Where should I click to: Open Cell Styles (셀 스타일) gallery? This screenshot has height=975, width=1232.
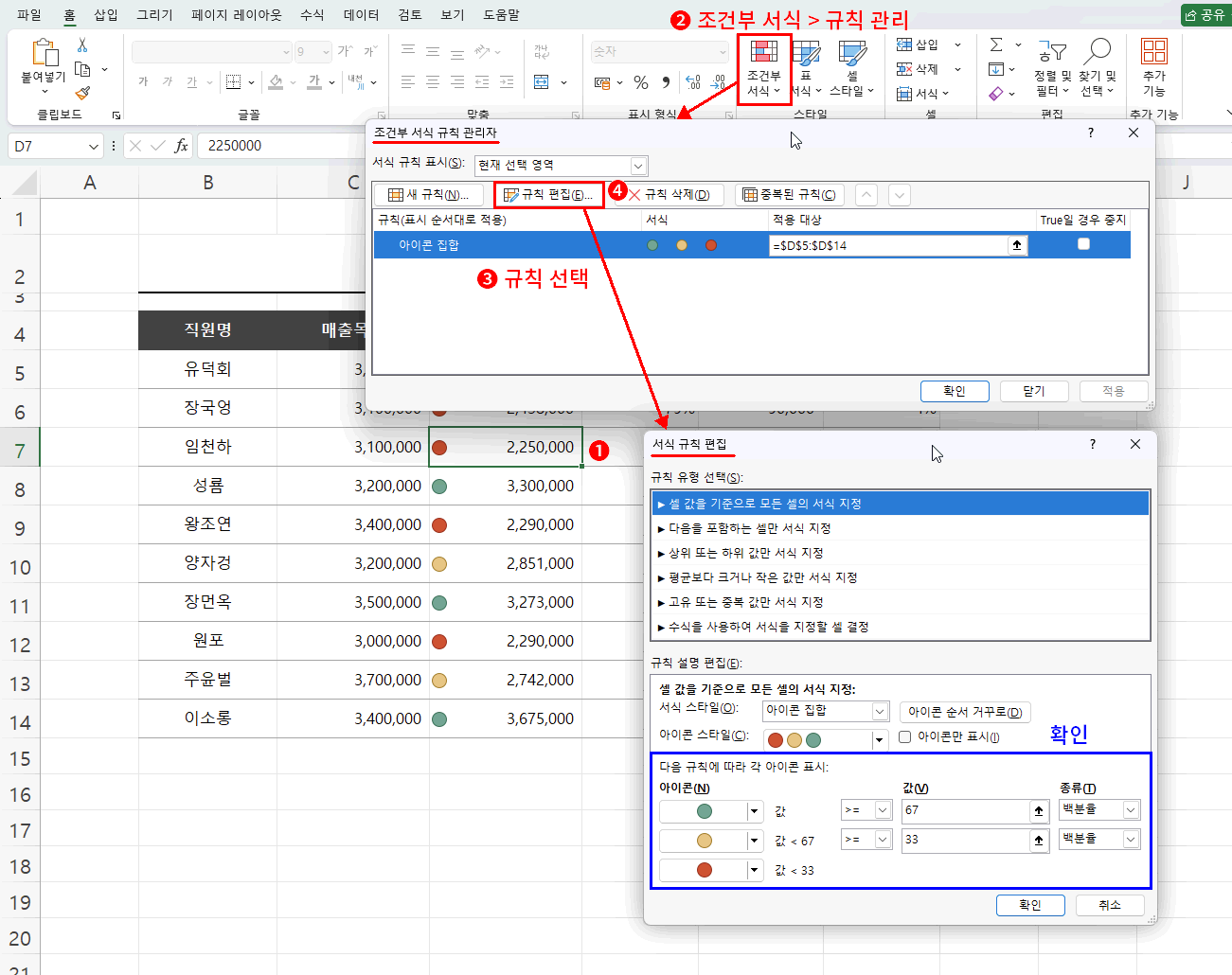coord(851,68)
